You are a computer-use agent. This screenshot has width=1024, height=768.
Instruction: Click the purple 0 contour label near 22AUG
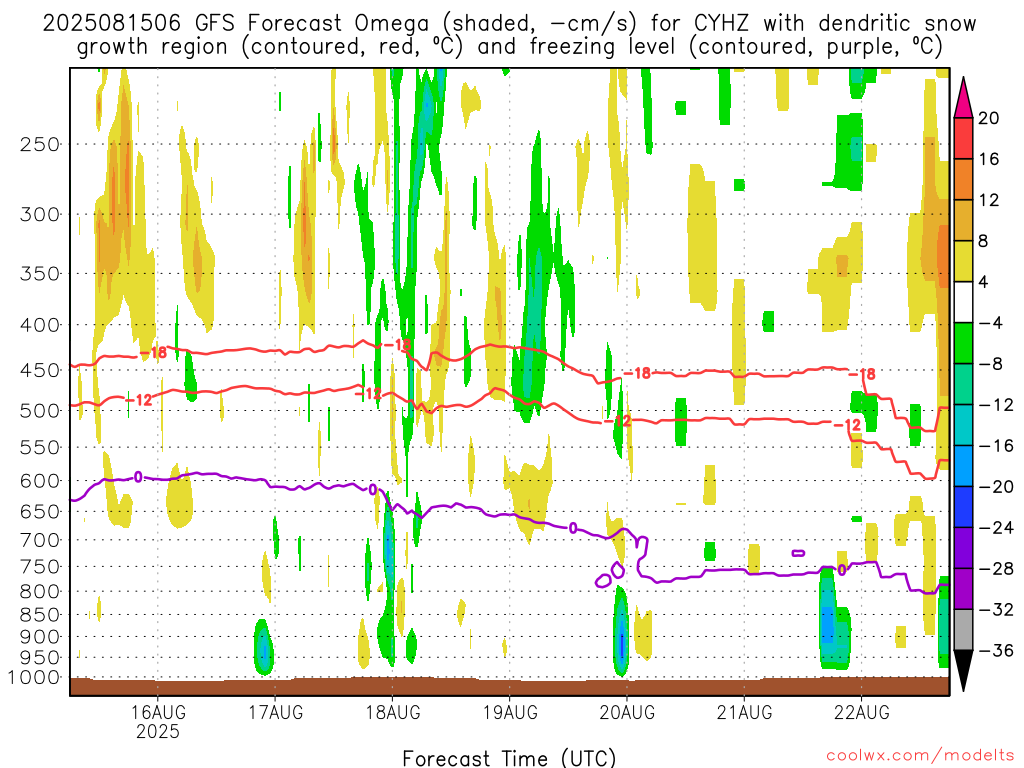(x=842, y=570)
